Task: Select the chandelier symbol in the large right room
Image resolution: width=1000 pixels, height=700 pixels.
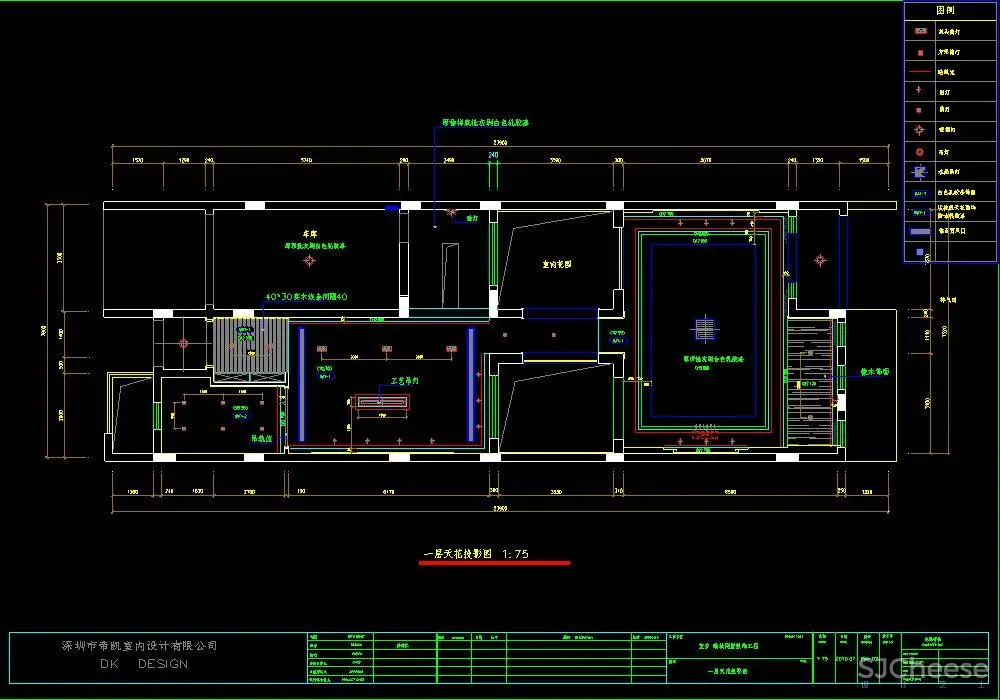Action: click(705, 327)
